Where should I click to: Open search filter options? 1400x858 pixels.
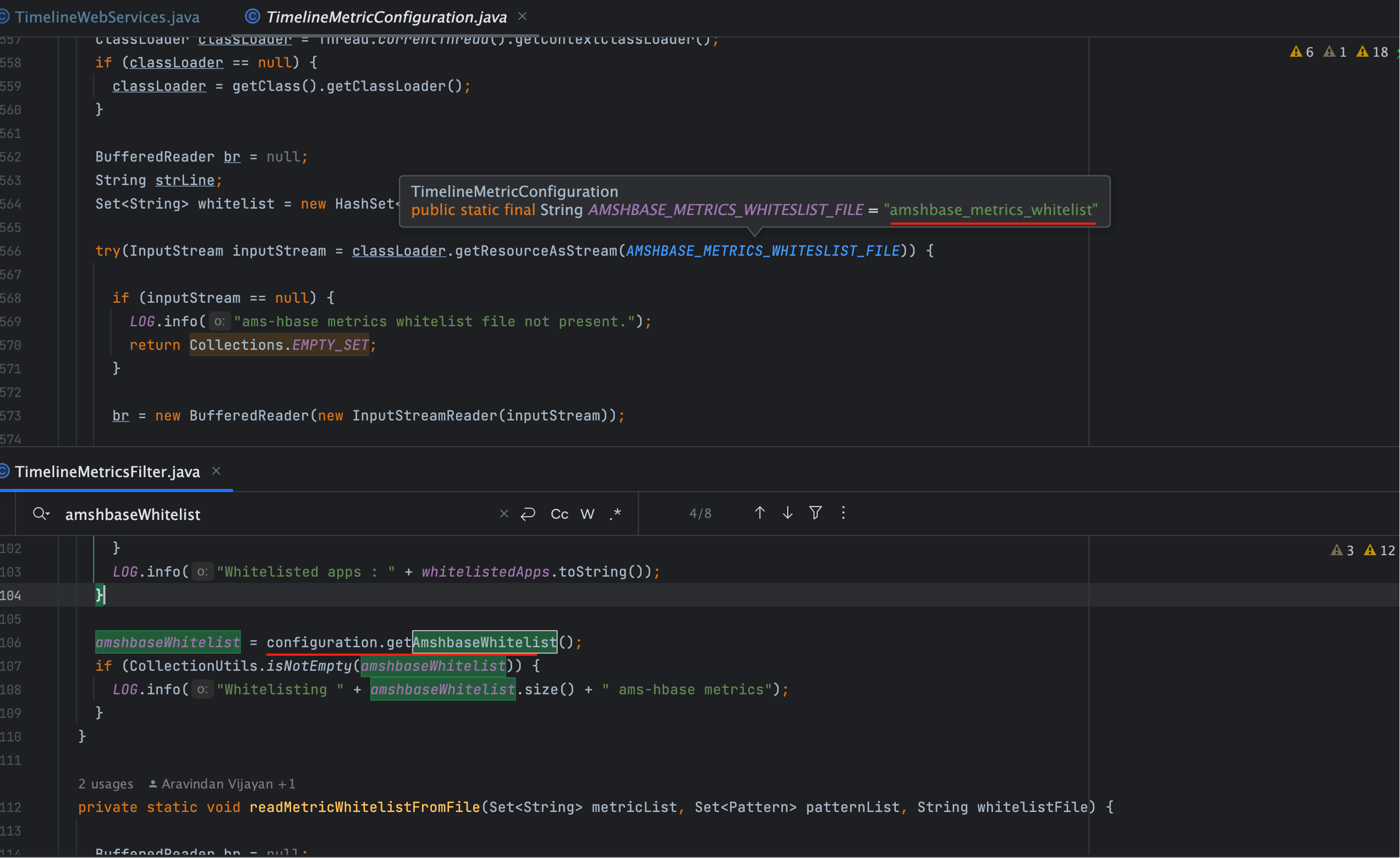pos(816,514)
